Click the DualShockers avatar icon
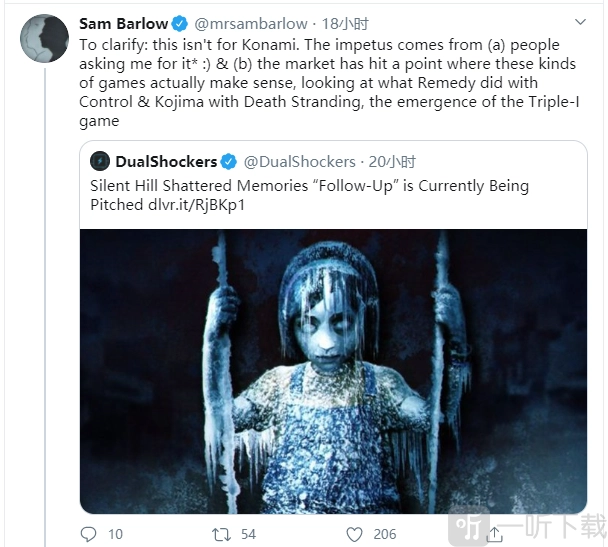The image size is (608, 547). click(100, 161)
